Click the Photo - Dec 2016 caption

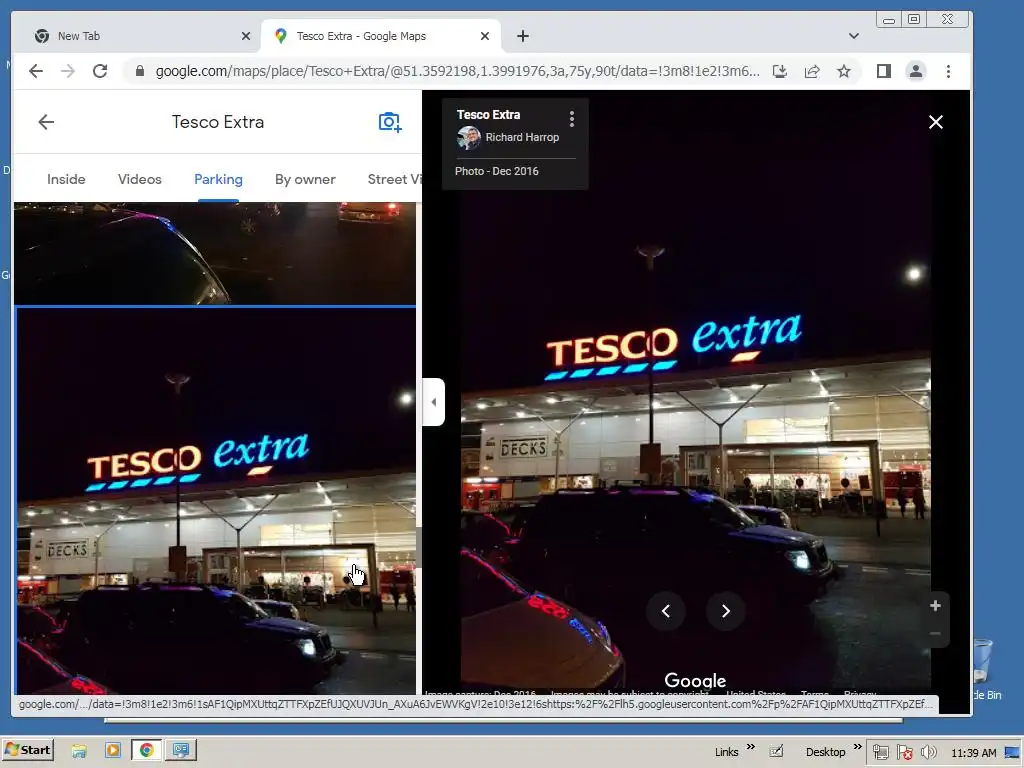(x=496, y=171)
